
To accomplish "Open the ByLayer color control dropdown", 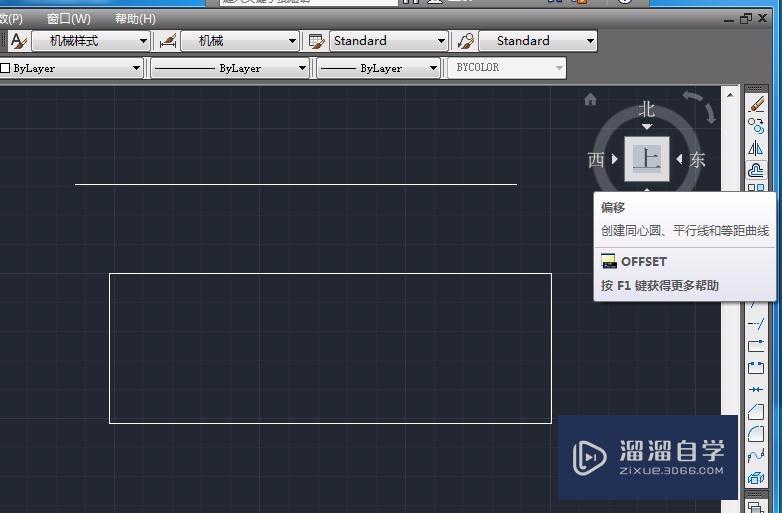I will pos(71,68).
